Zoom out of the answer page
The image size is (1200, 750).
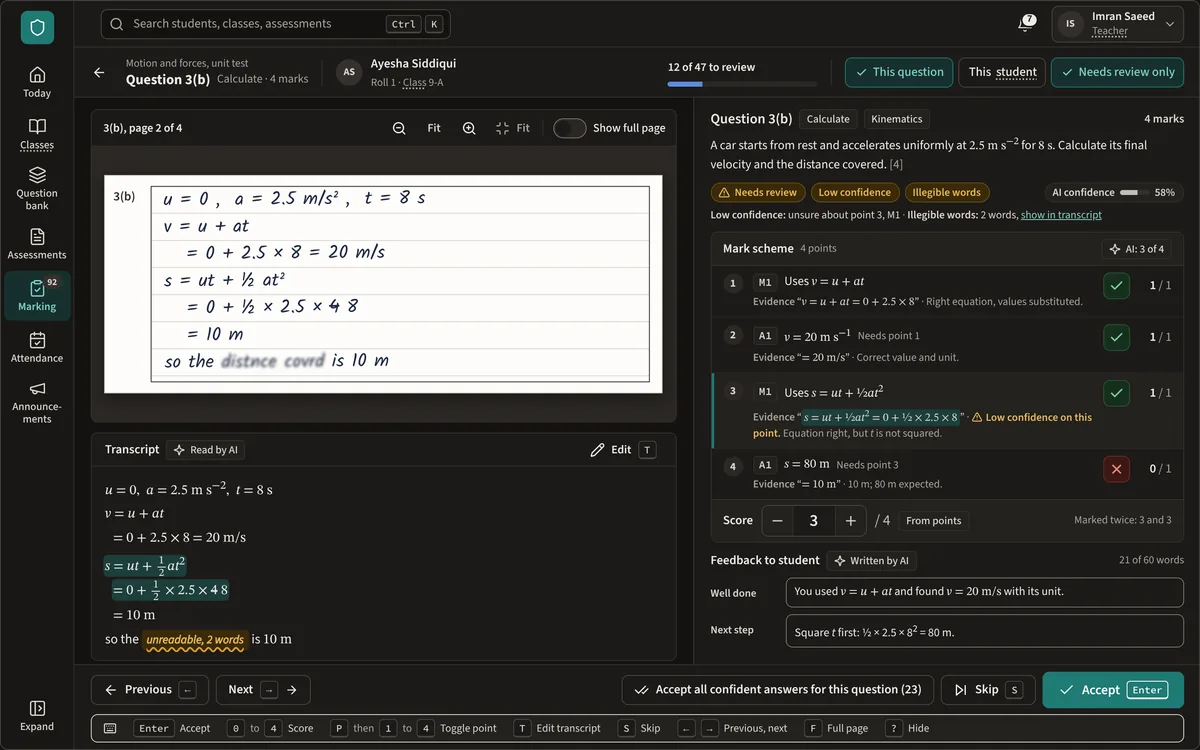point(399,128)
